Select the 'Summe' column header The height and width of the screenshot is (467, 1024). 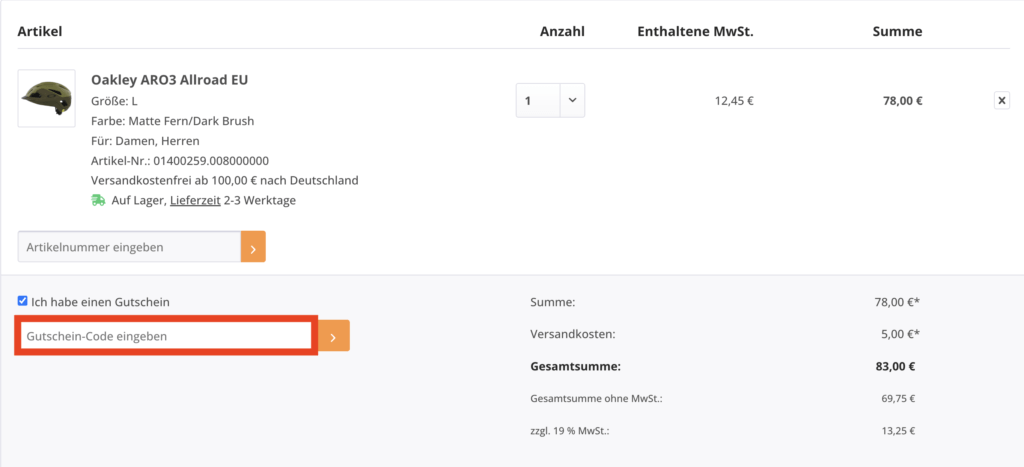pos(897,31)
